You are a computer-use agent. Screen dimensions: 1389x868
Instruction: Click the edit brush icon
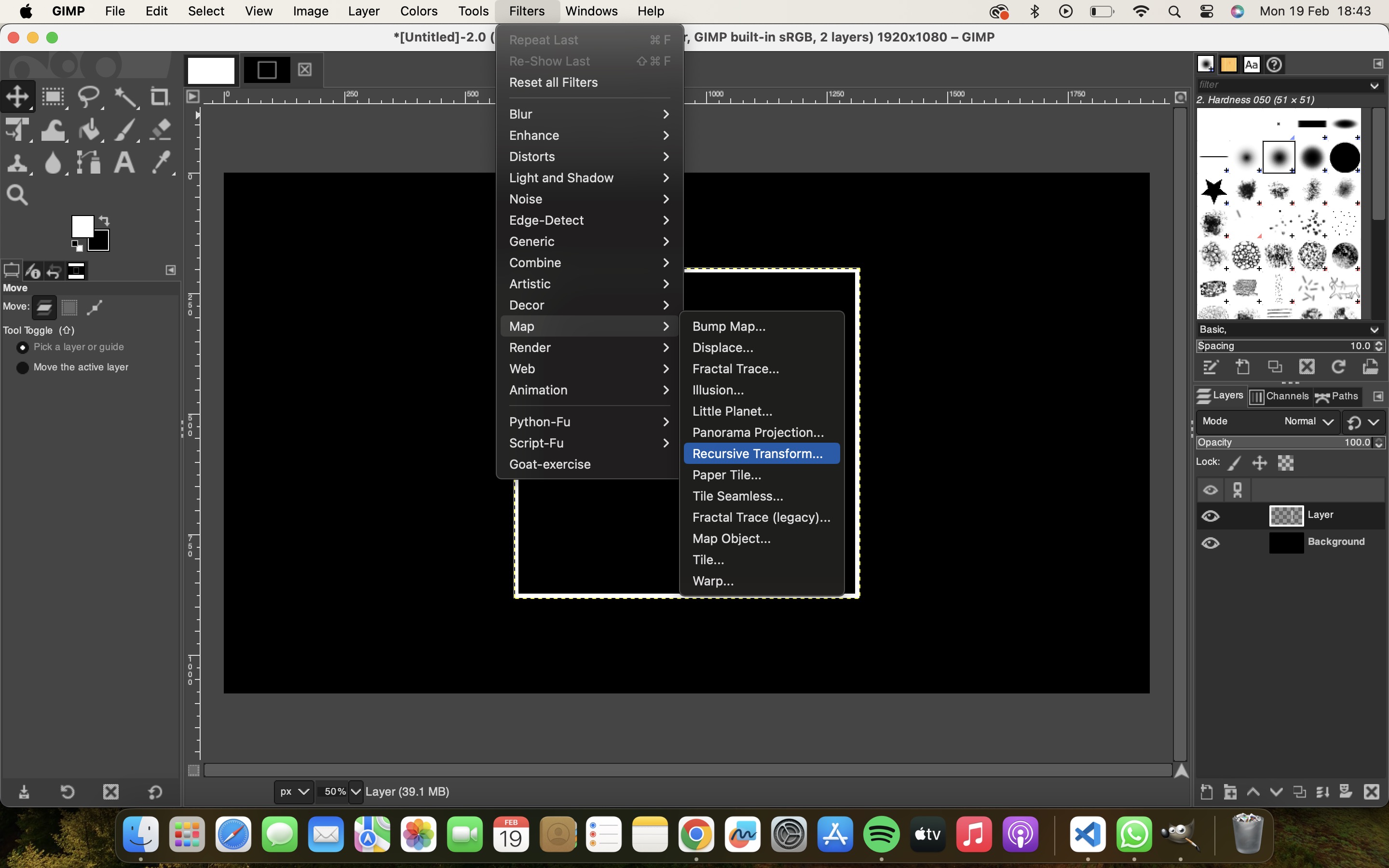point(1211,367)
